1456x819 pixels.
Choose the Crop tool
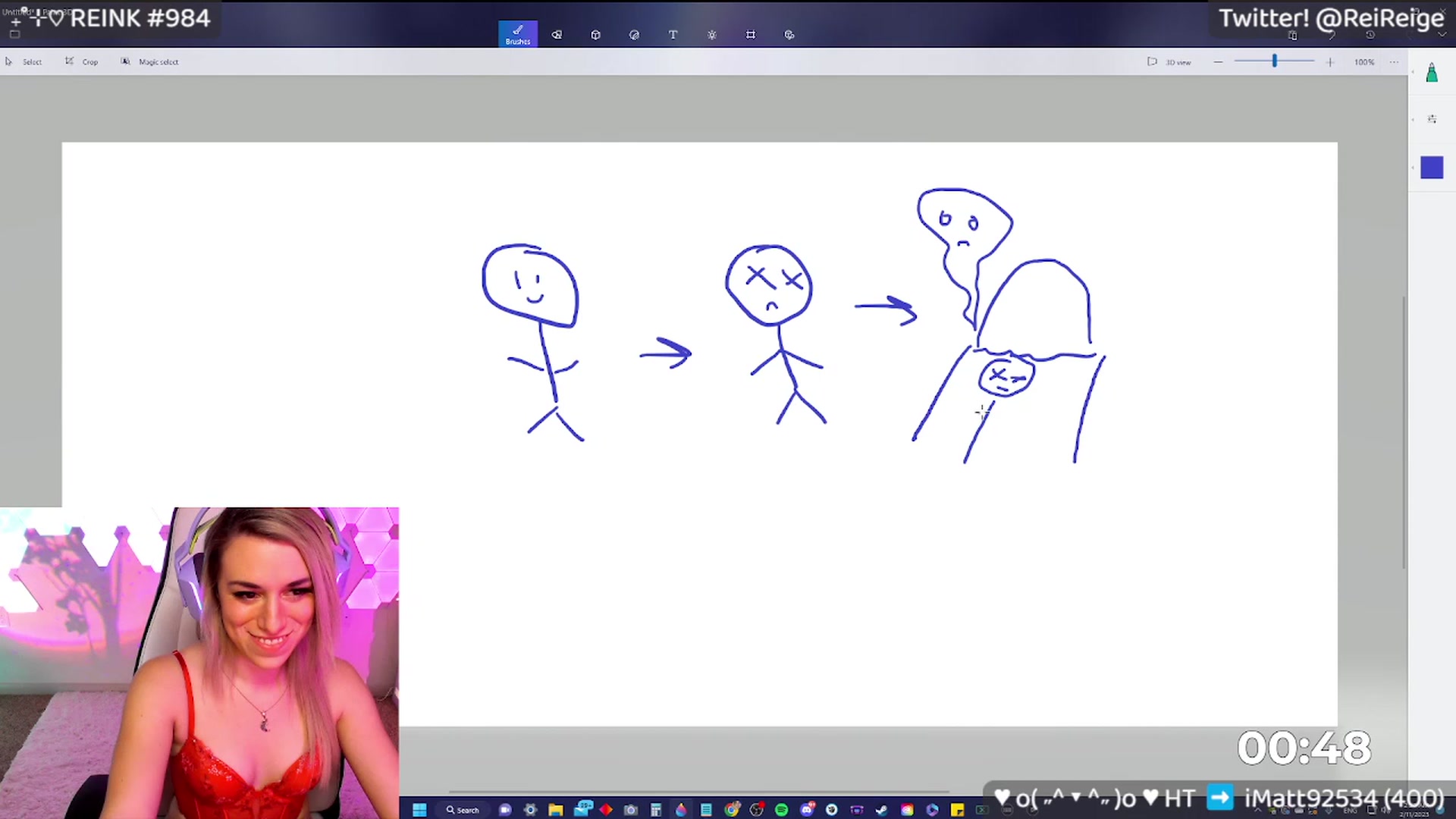tap(82, 61)
